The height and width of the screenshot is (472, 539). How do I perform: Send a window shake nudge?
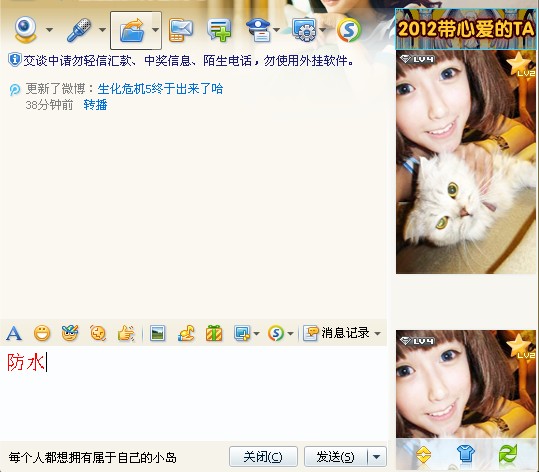pos(98,333)
